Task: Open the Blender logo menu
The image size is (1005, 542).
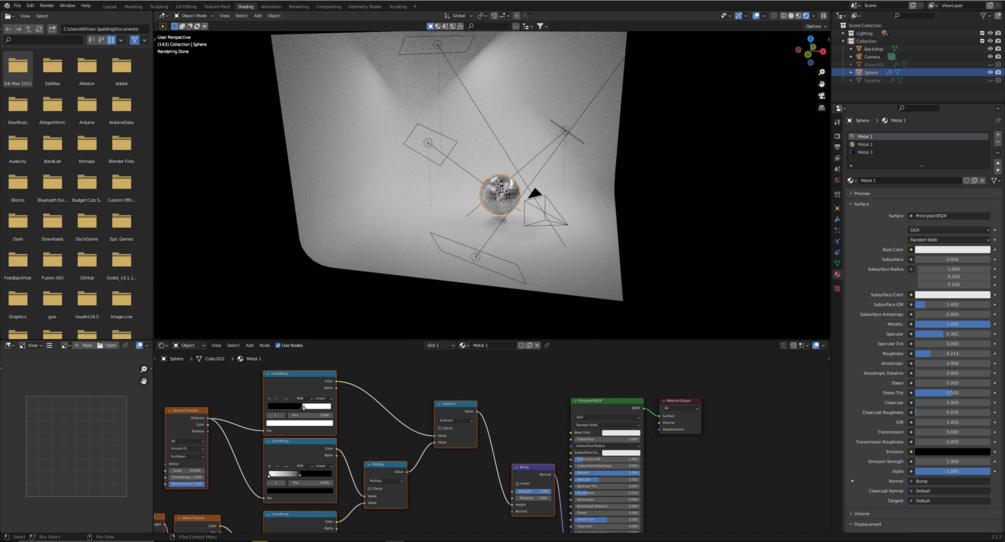Action: [x=6, y=5]
